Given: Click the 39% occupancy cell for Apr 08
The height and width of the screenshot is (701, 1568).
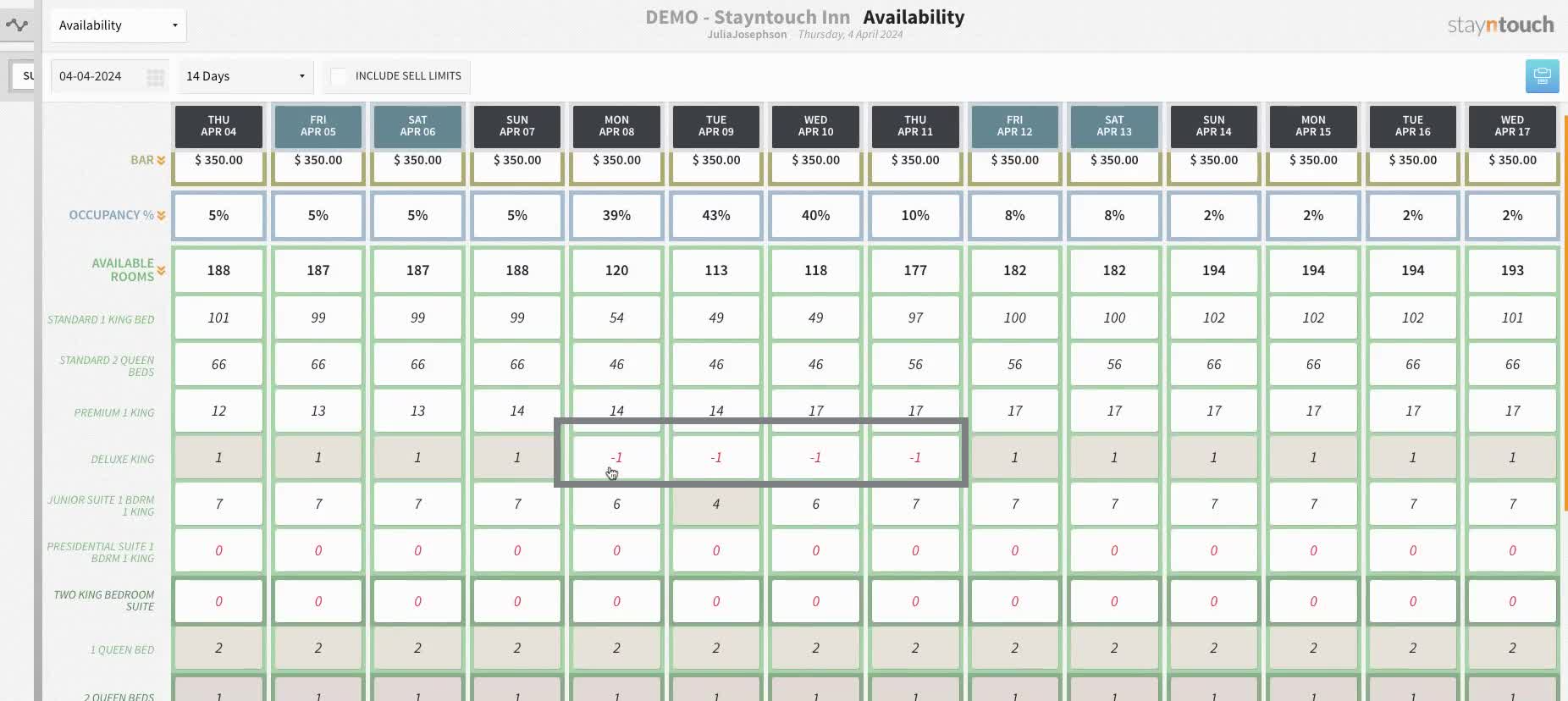Looking at the screenshot, I should [x=616, y=215].
